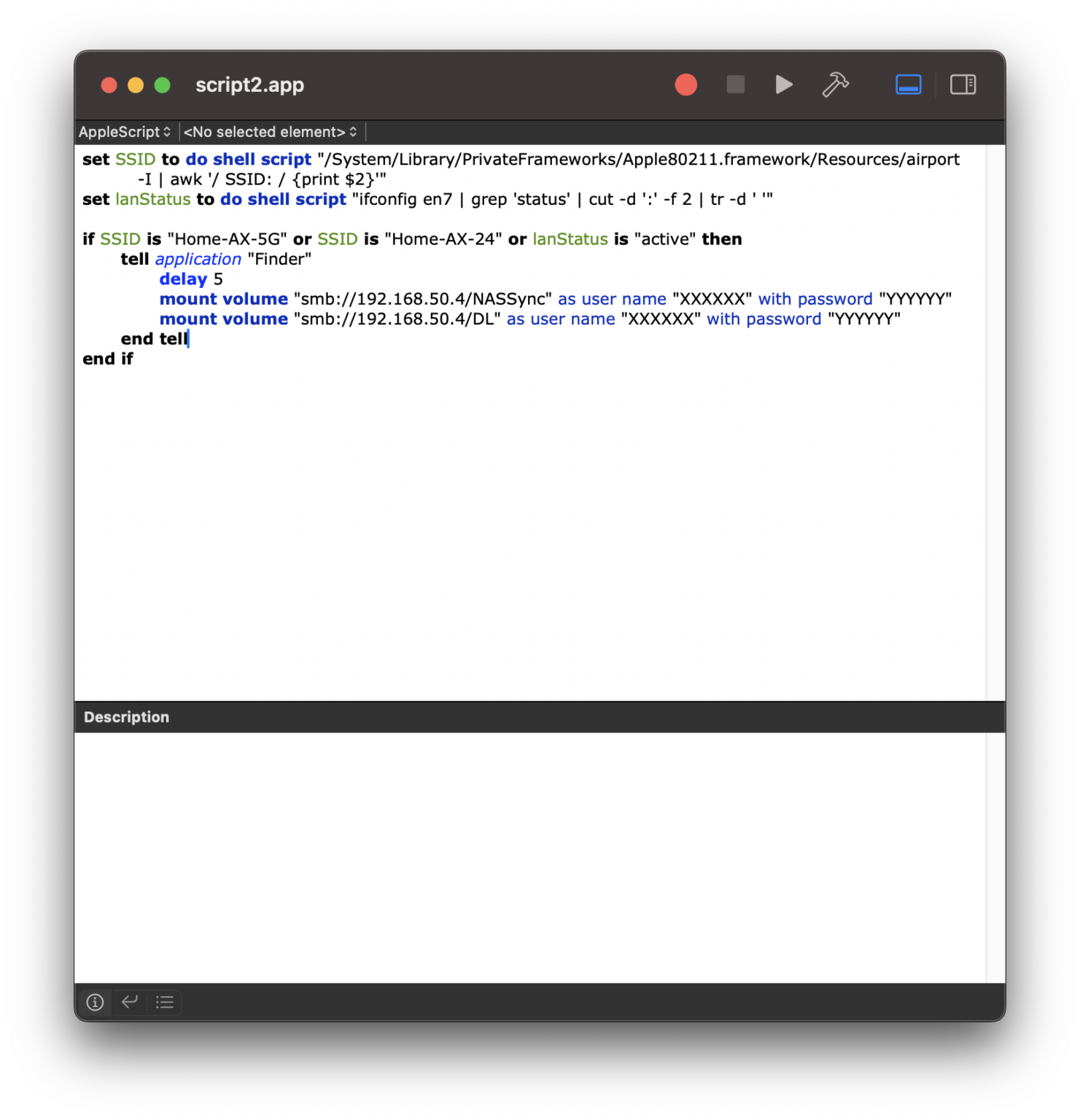Toggle the bottom accessory view pane
The height and width of the screenshot is (1120, 1080).
tap(908, 85)
